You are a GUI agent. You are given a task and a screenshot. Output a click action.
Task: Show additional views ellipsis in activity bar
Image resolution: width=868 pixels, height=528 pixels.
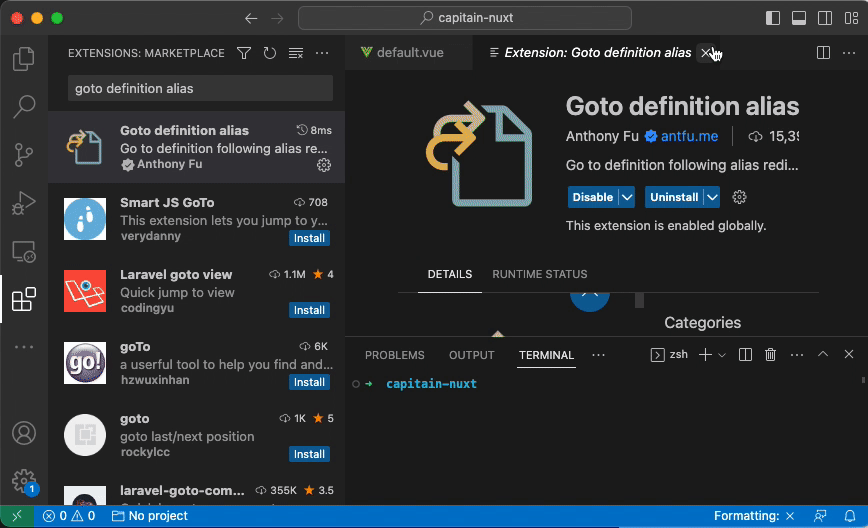click(24, 347)
